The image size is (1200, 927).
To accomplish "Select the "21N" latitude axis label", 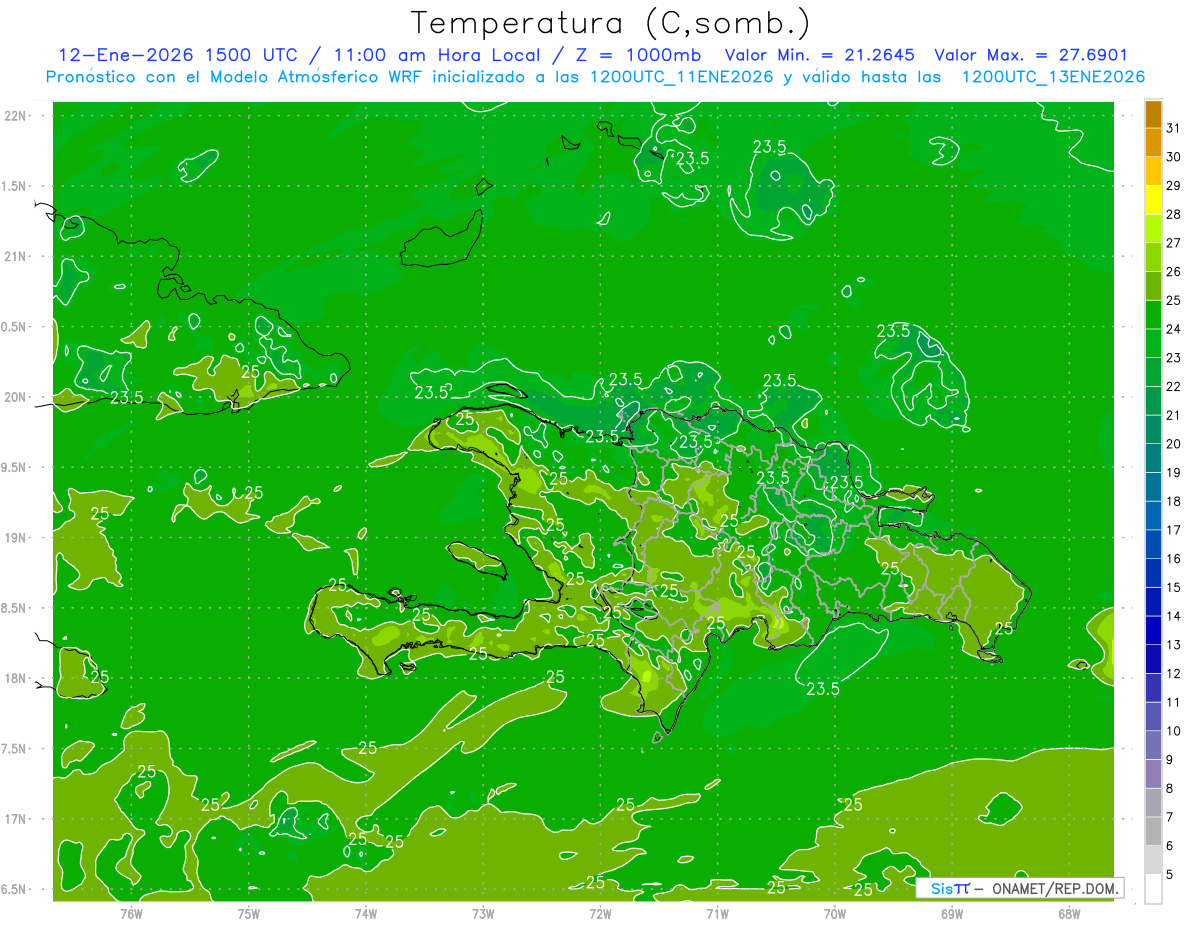I will point(17,256).
